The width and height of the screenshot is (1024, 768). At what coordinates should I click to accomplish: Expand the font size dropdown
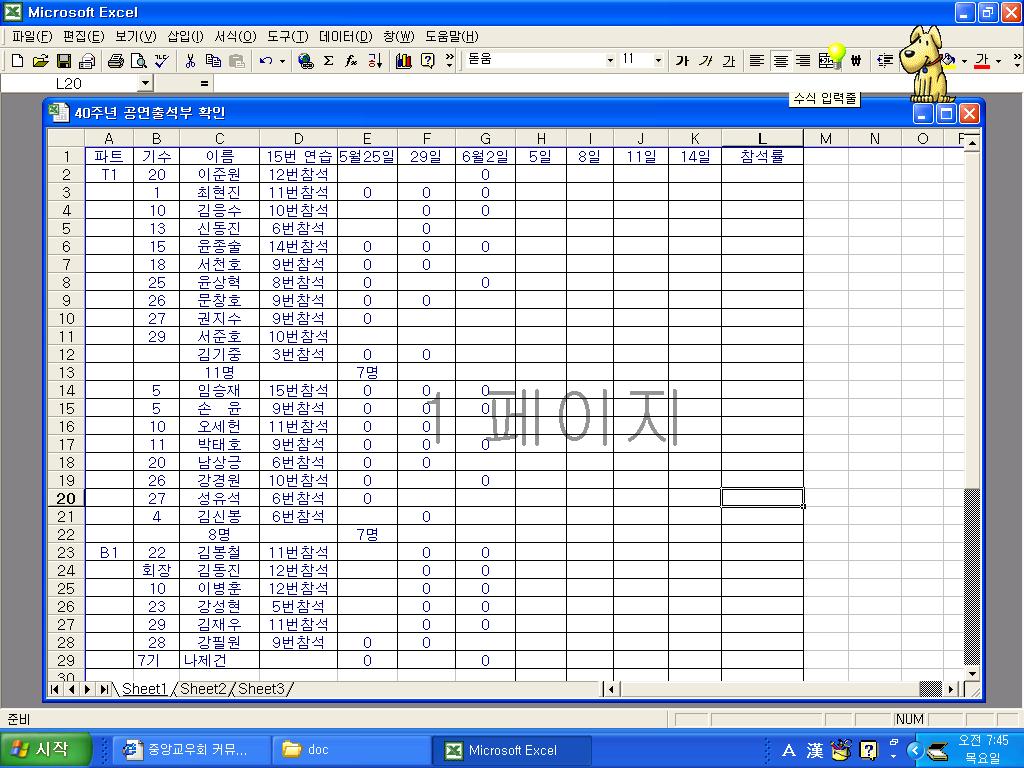658,61
